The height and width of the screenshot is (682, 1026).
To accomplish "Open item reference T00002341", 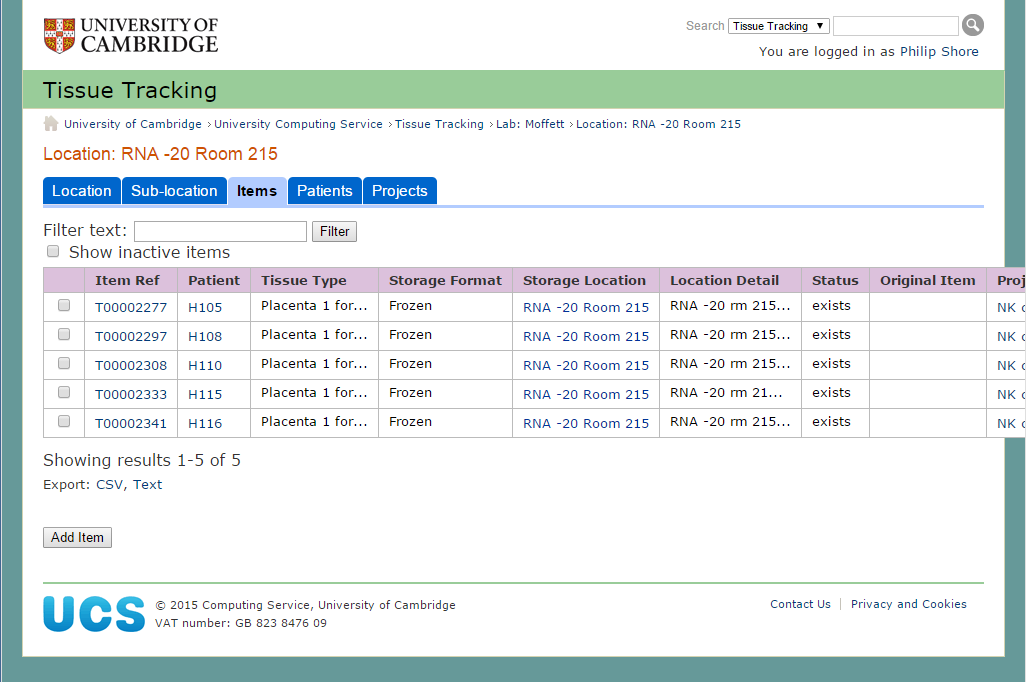I will click(131, 423).
